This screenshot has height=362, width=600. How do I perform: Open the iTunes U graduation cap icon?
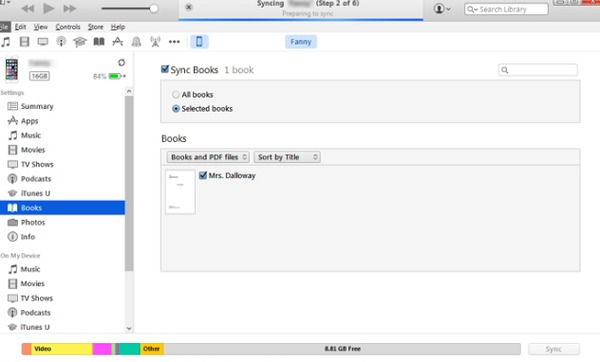[80, 41]
